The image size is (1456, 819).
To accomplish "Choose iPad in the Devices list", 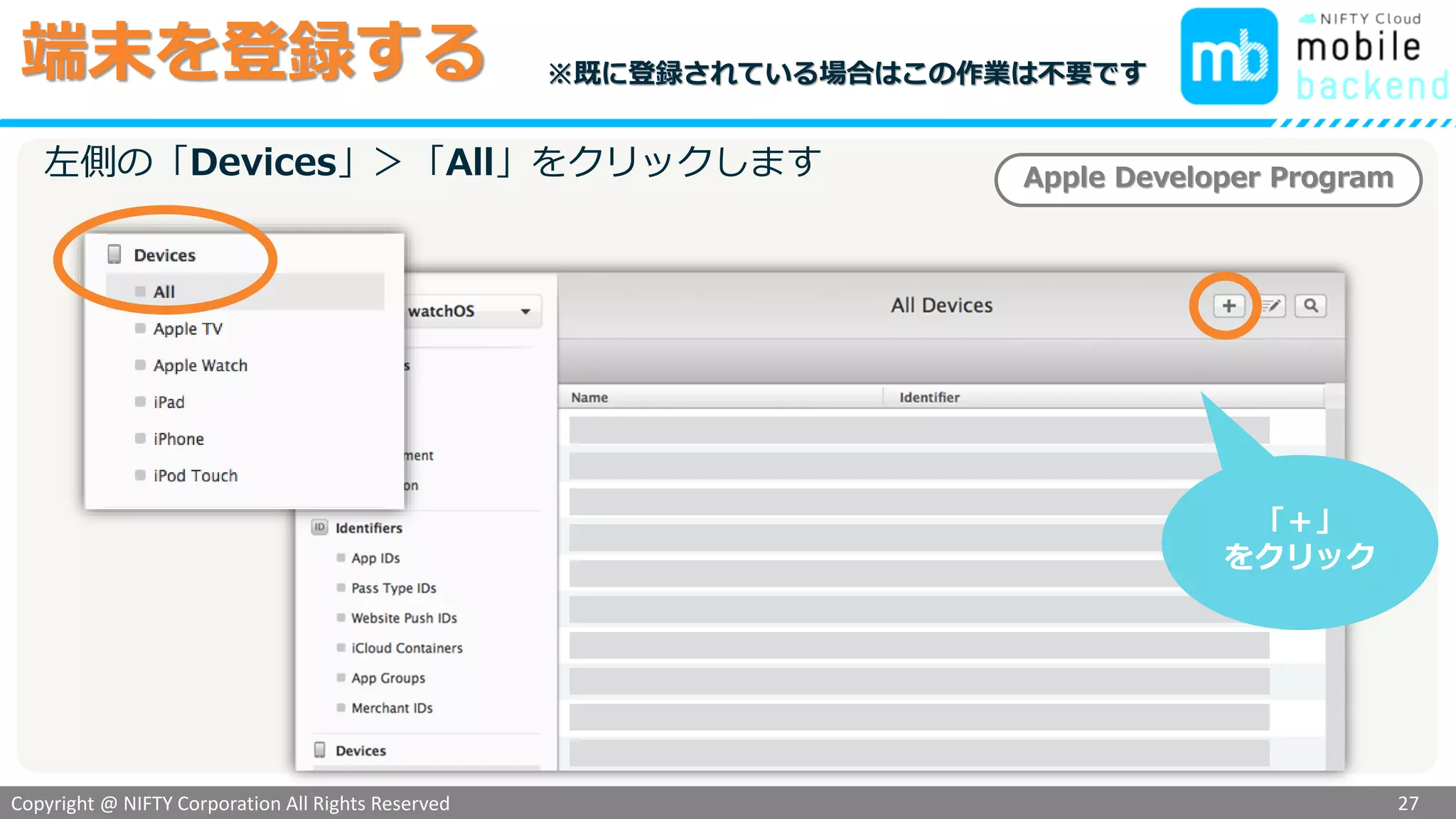I will (168, 402).
